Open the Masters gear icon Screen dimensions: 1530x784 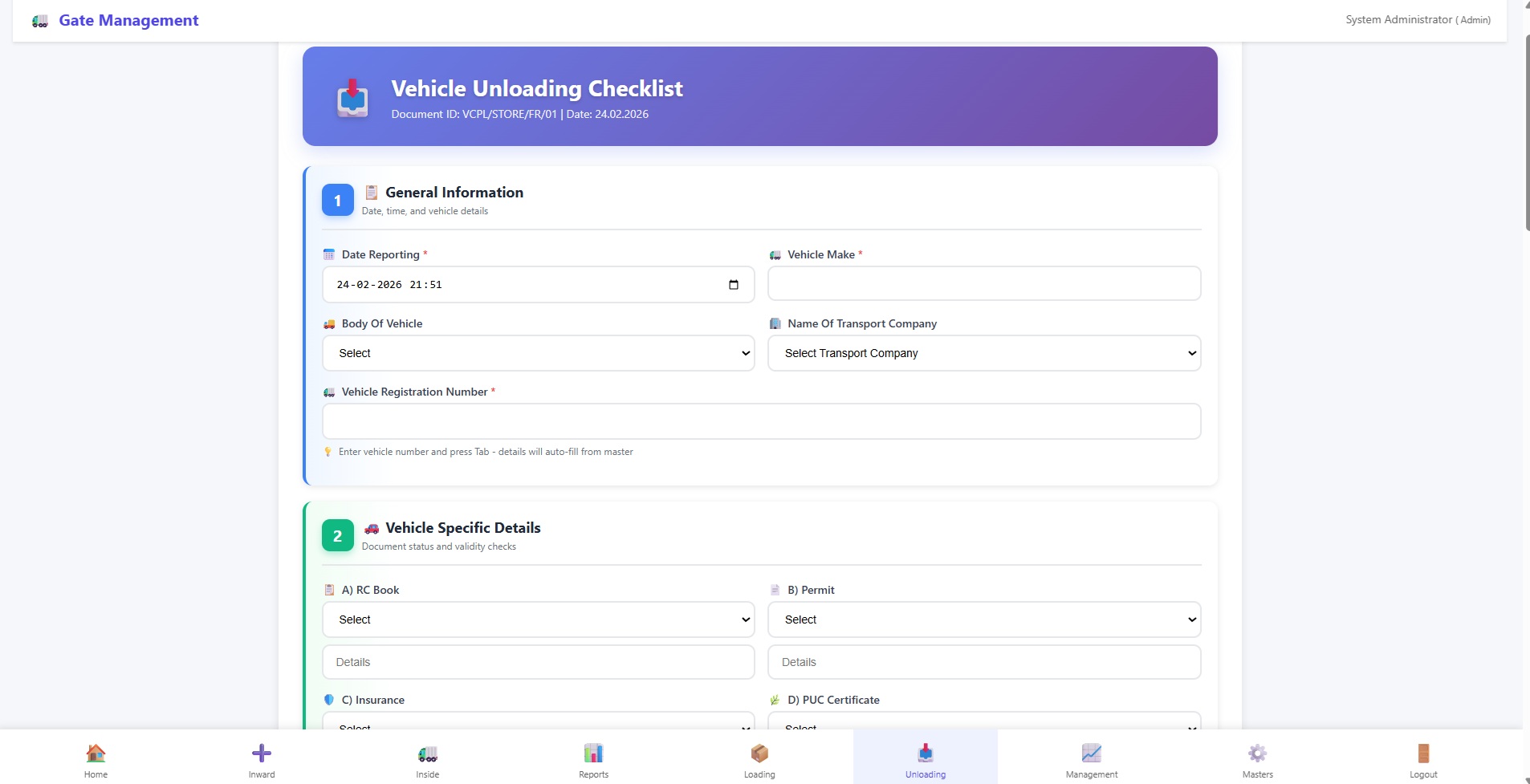[1257, 754]
